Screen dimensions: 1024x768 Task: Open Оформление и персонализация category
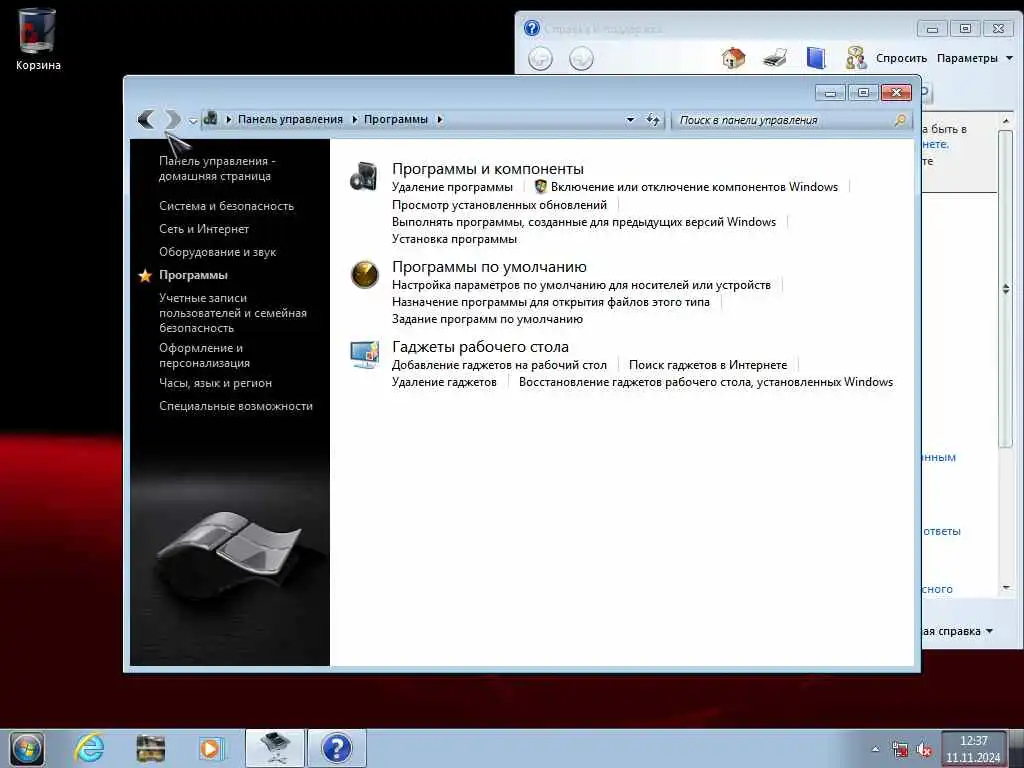click(204, 355)
